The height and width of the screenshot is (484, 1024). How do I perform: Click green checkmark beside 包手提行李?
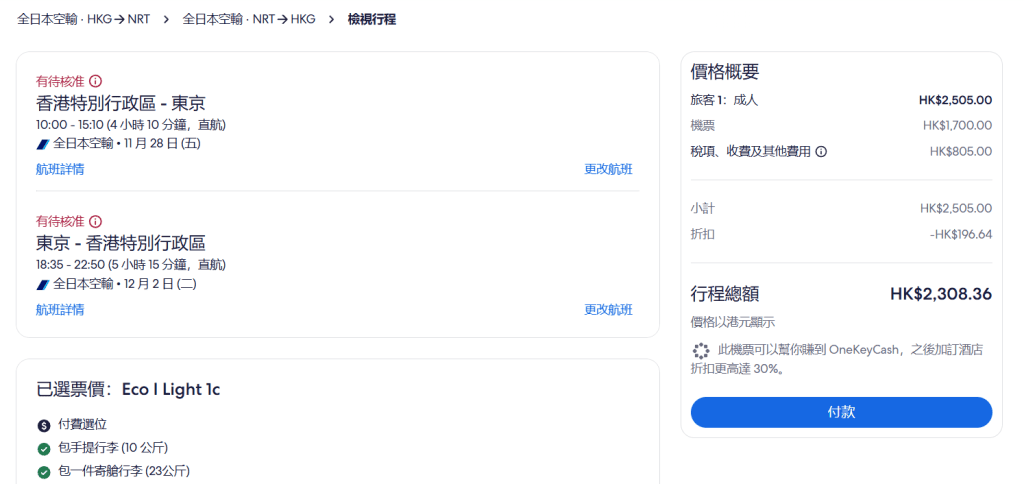click(44, 448)
